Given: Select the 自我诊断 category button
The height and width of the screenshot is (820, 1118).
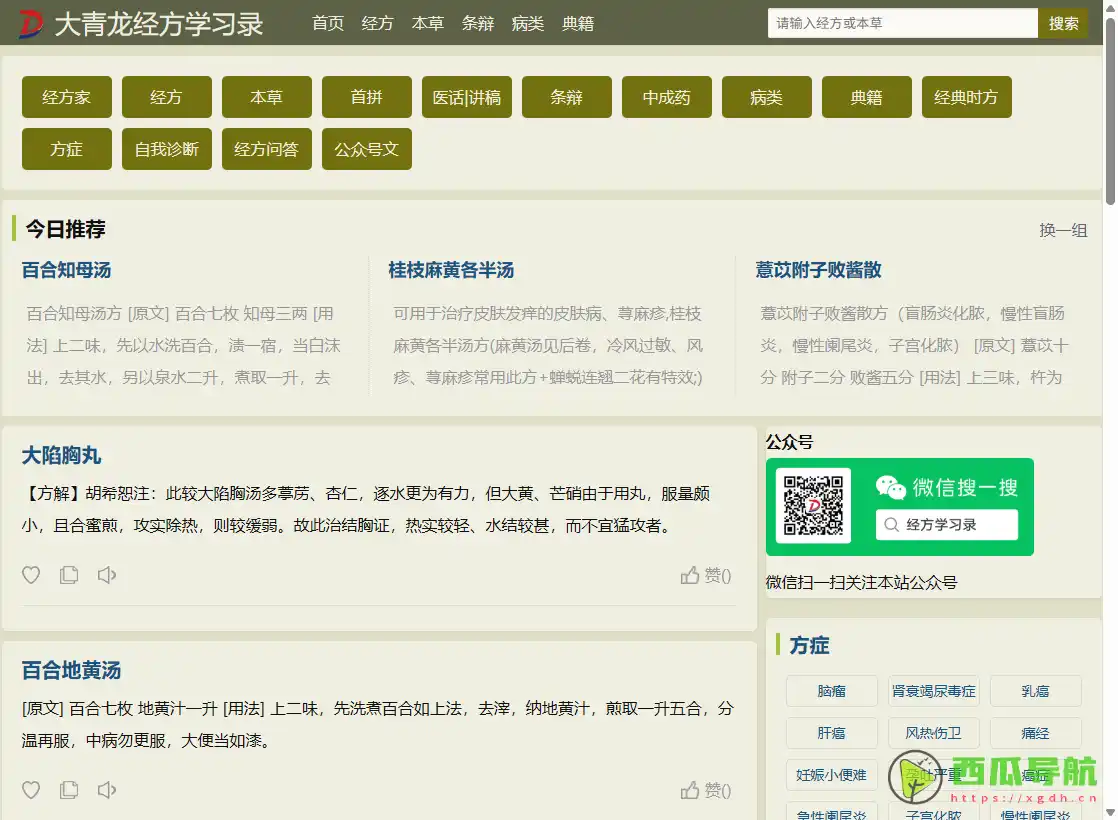Looking at the screenshot, I should tap(166, 148).
